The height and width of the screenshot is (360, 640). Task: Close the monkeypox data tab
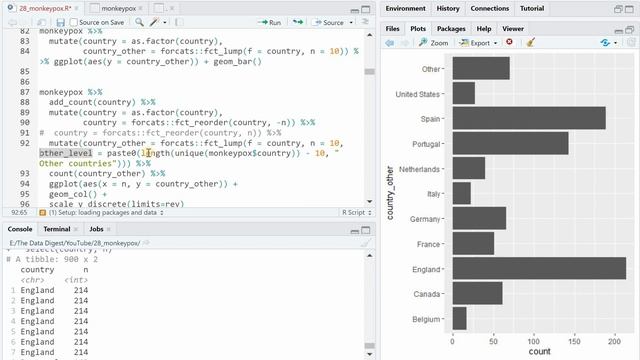(x=140, y=8)
